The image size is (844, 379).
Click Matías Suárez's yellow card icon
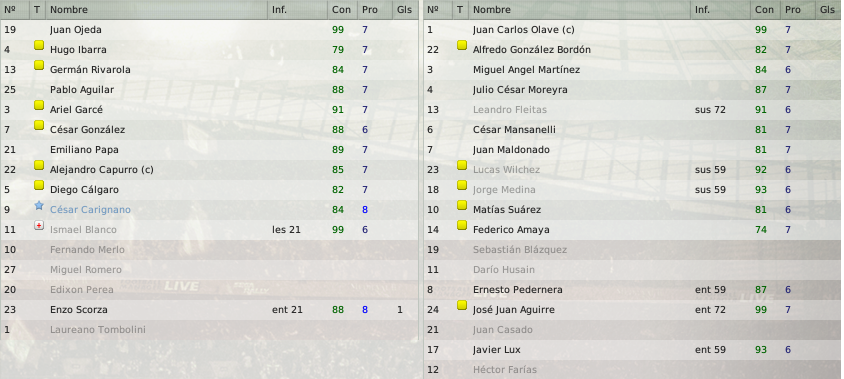click(x=462, y=206)
